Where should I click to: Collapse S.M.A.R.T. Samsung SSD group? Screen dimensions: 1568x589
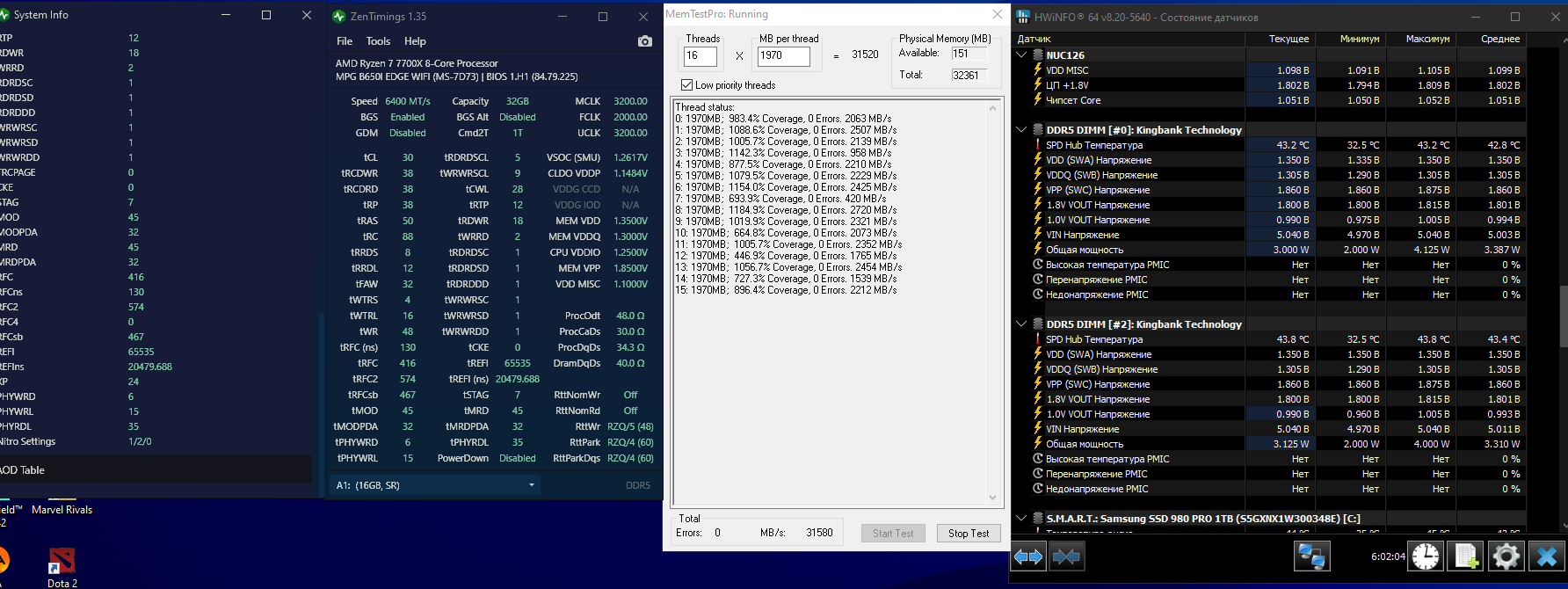click(1021, 518)
